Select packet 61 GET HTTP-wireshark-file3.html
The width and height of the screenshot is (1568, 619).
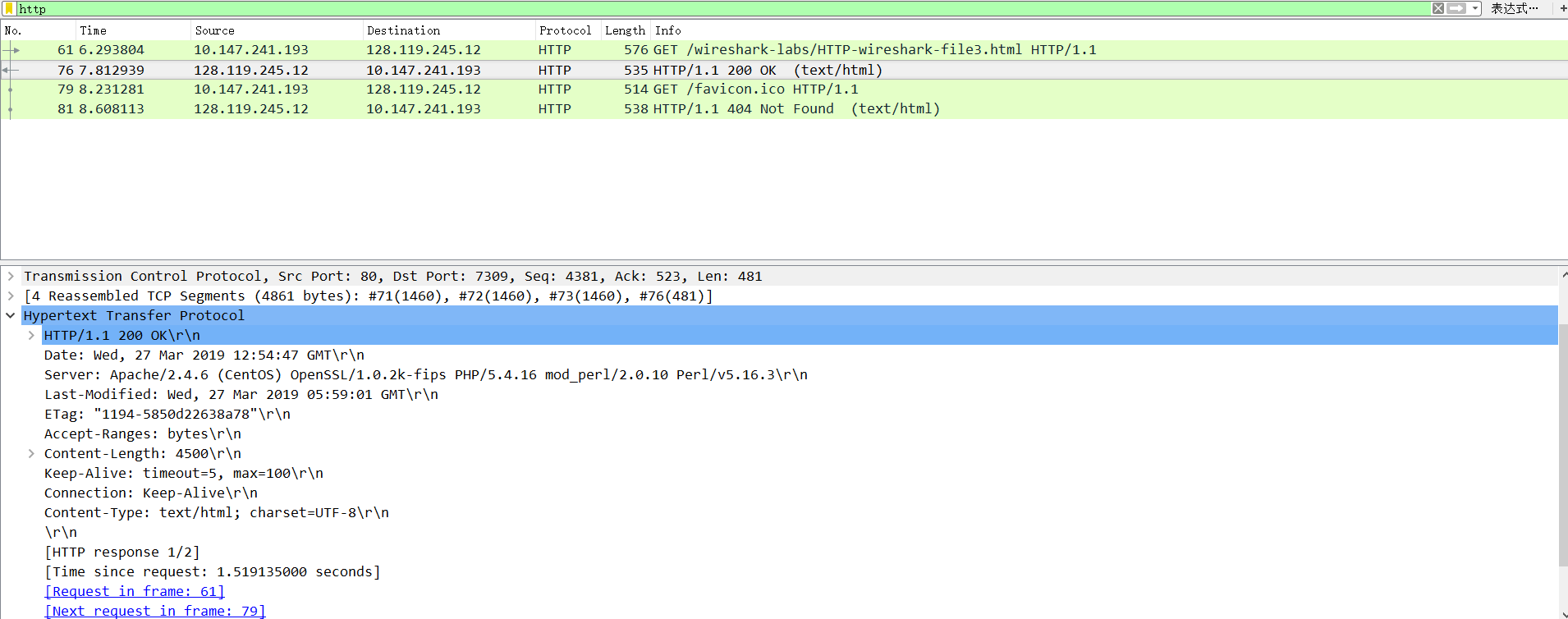(x=784, y=50)
